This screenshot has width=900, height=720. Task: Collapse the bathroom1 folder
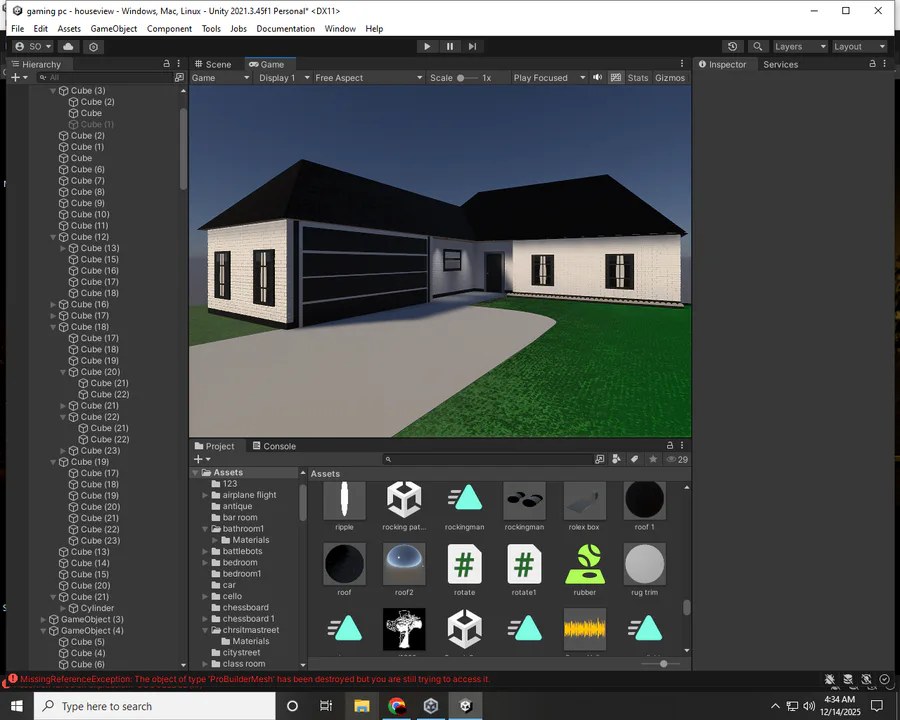205,529
